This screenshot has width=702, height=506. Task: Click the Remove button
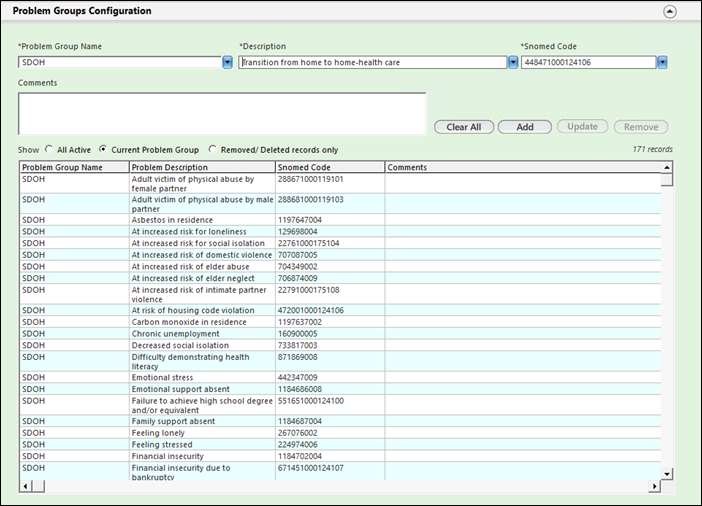point(641,127)
